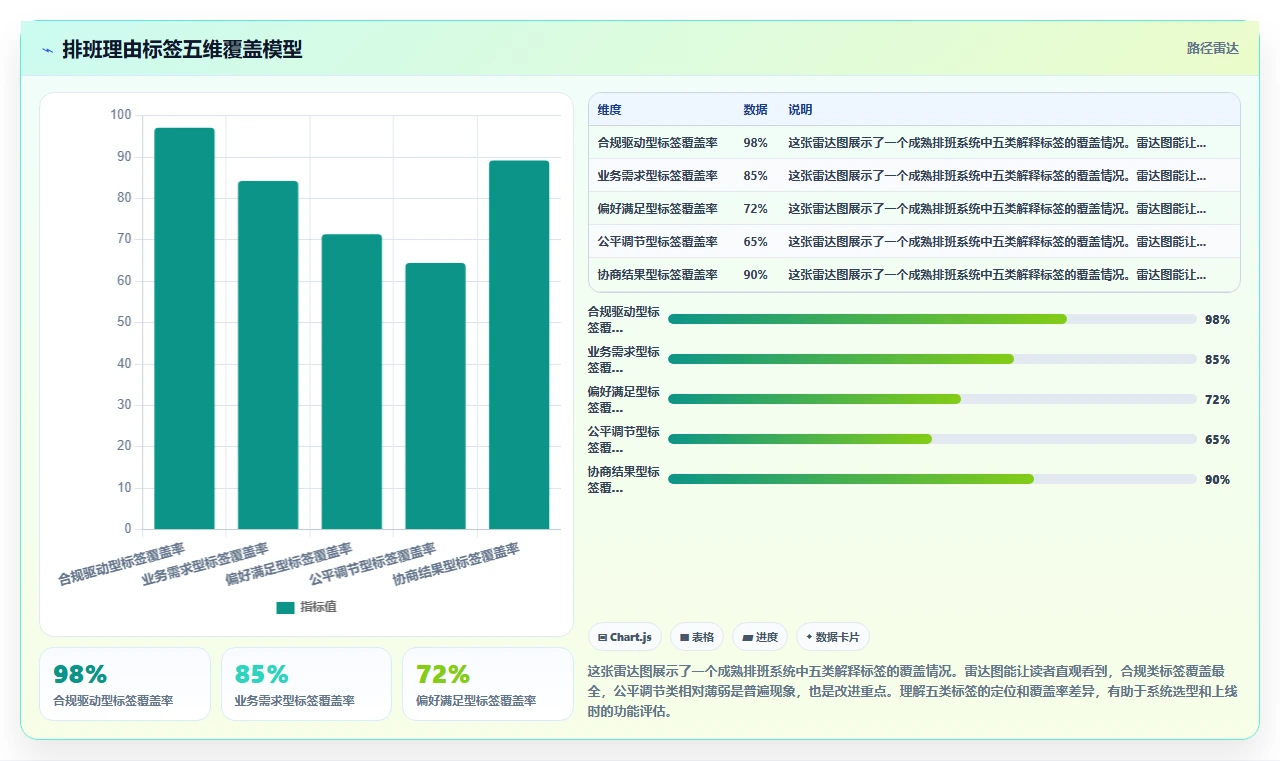Click the dashboard title 排班理由标签五维覆盖模型
The image size is (1280, 761).
pos(182,49)
